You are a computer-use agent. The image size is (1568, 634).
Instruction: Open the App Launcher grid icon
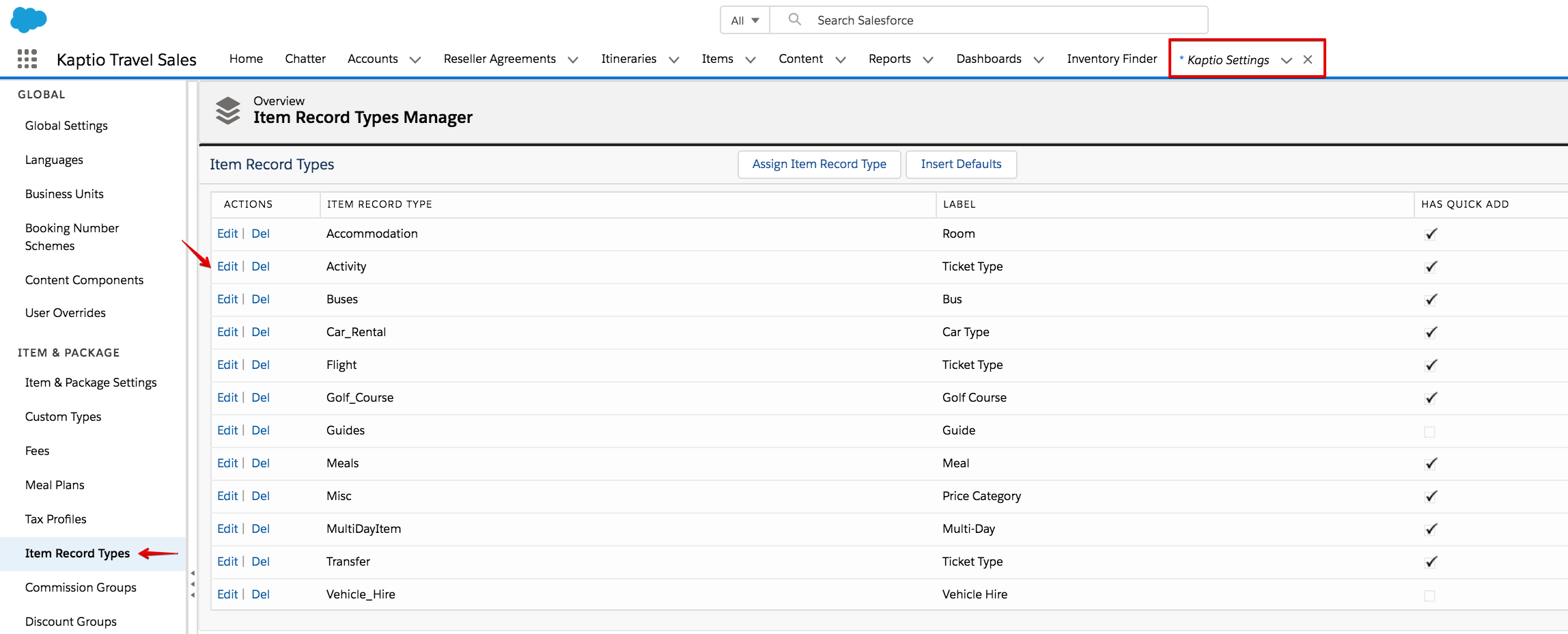(x=27, y=59)
